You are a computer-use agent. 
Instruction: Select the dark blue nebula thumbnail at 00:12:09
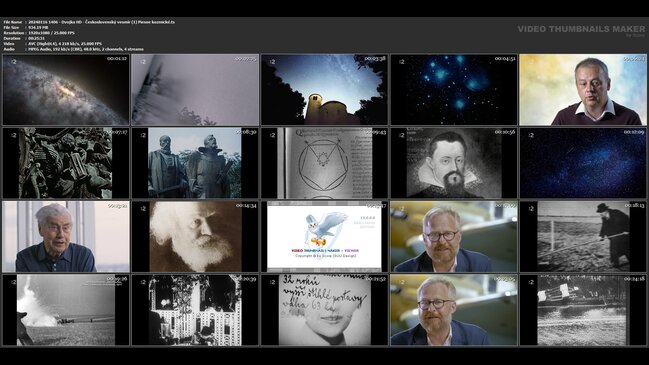[583, 163]
